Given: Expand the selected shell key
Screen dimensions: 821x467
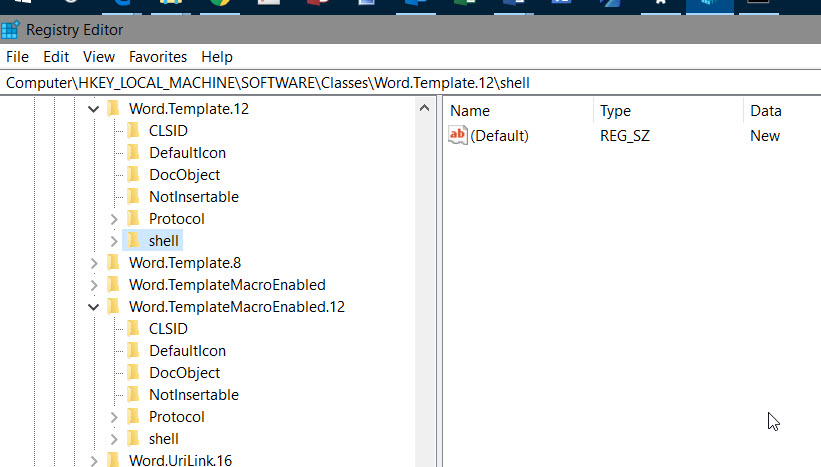Looking at the screenshot, I should click(x=114, y=241).
